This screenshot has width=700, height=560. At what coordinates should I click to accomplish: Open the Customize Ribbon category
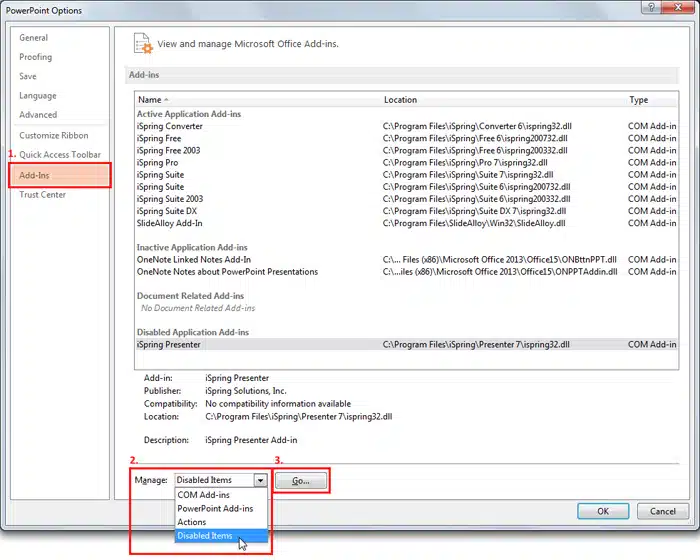pos(54,135)
